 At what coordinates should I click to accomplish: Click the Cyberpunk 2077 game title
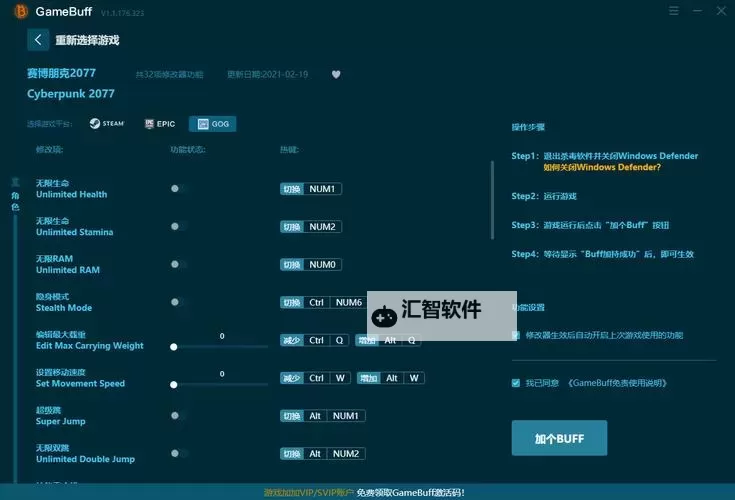pos(71,94)
